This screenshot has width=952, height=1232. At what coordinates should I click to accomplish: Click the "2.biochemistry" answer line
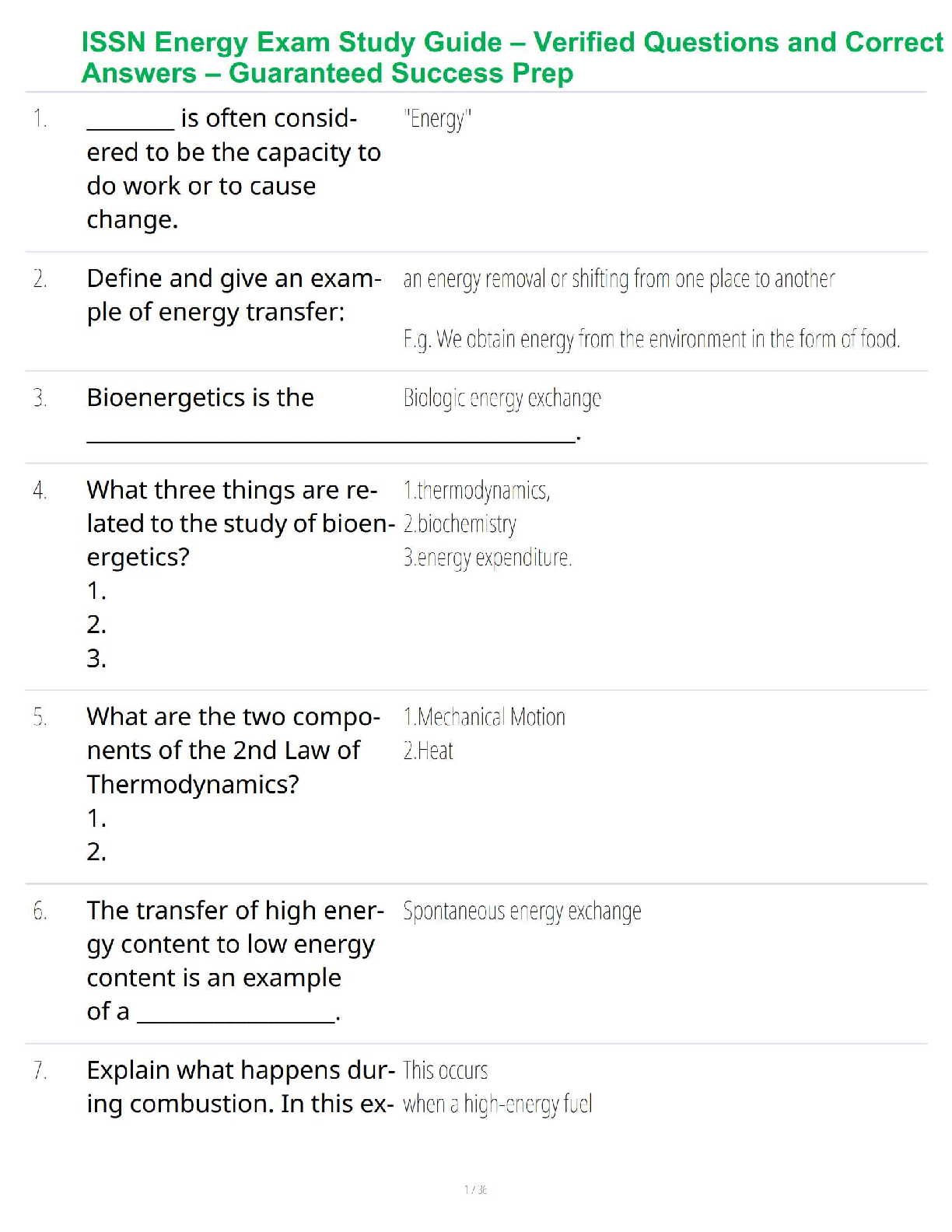(x=459, y=524)
